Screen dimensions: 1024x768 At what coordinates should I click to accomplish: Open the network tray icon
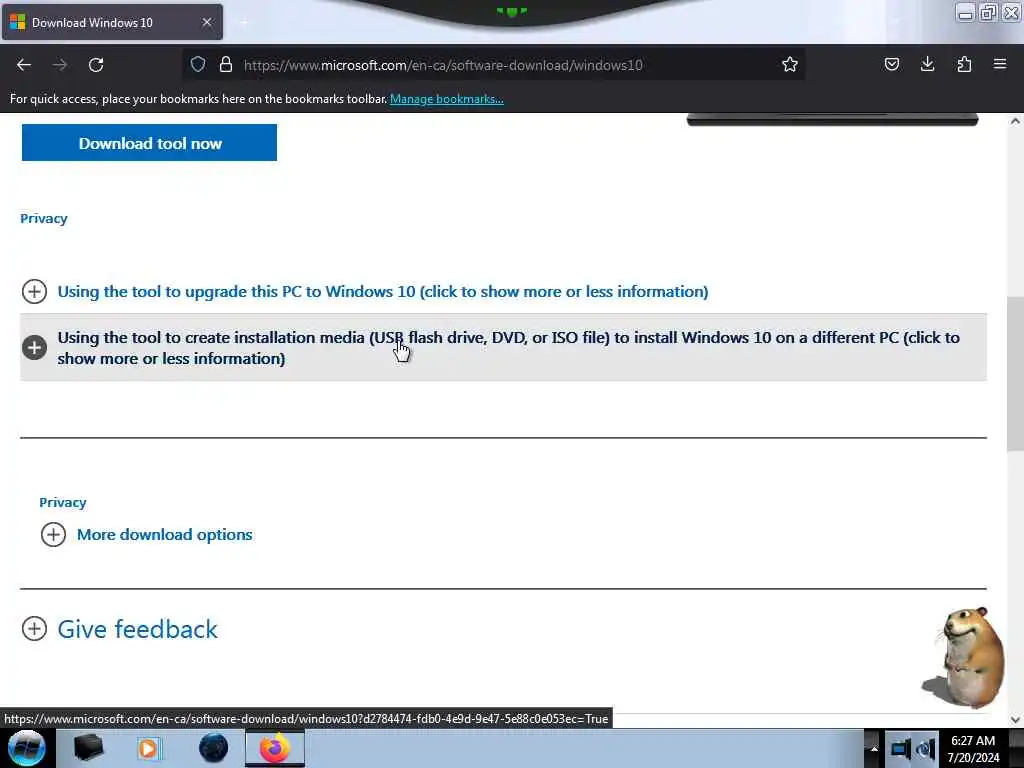900,748
